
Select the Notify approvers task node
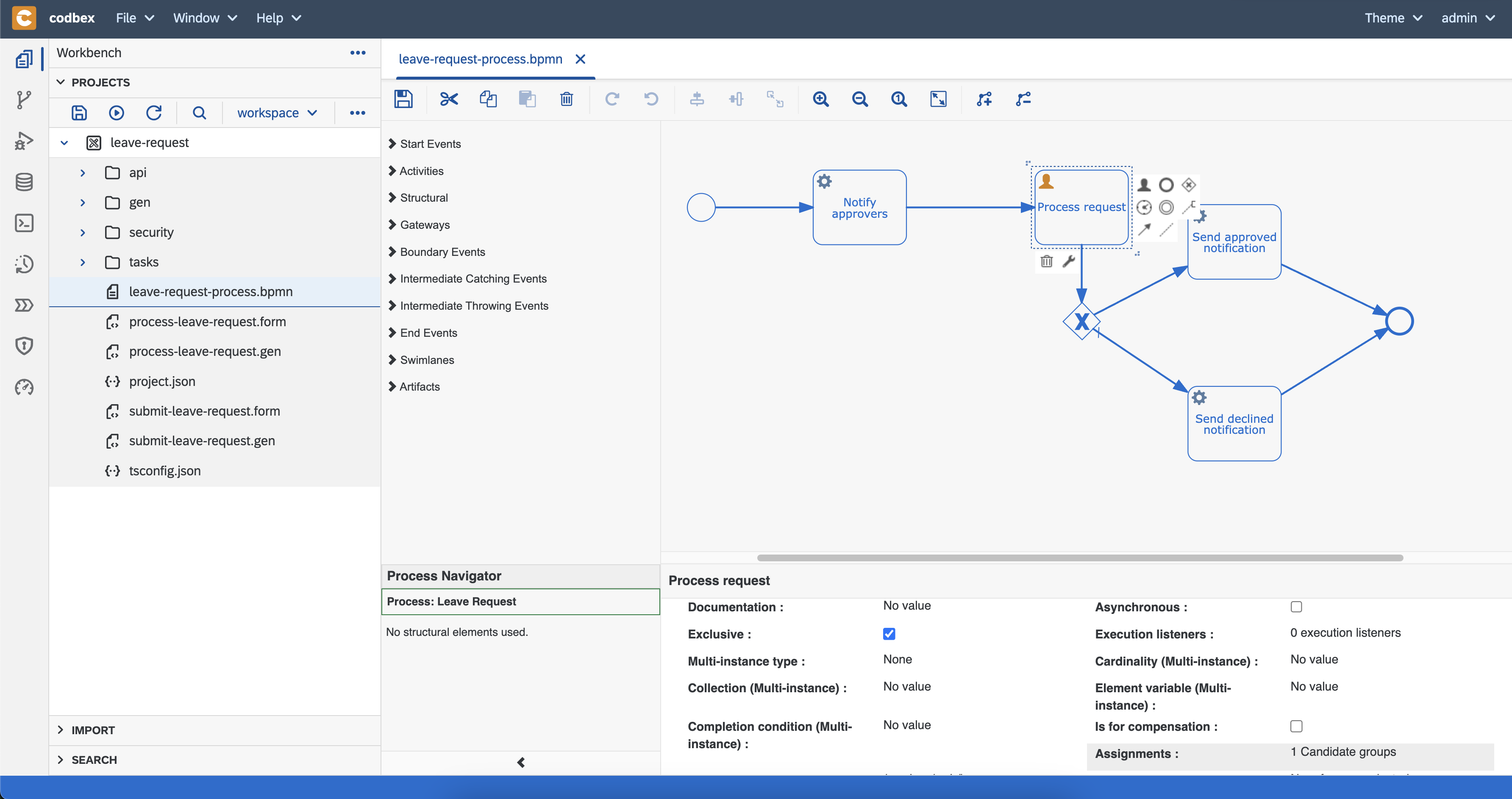click(859, 207)
